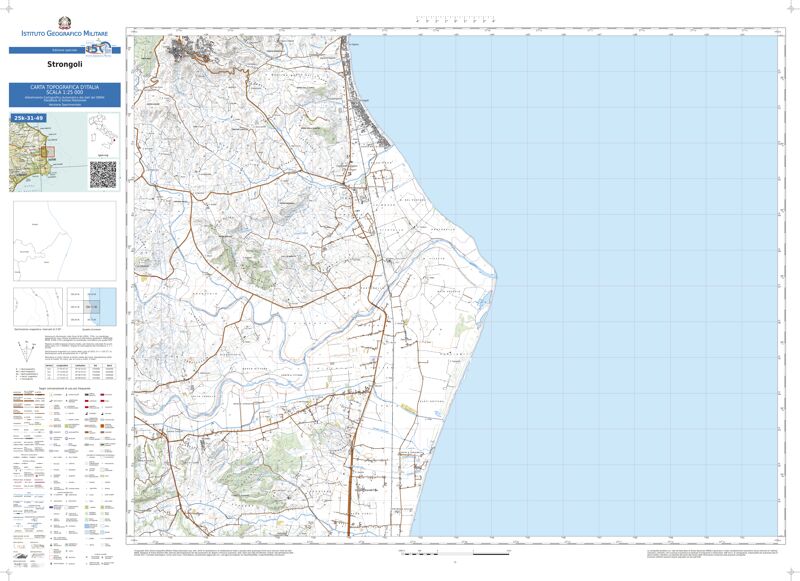Click the Istituto Geografico Militare heading
The width and height of the screenshot is (800, 581).
coord(64,34)
